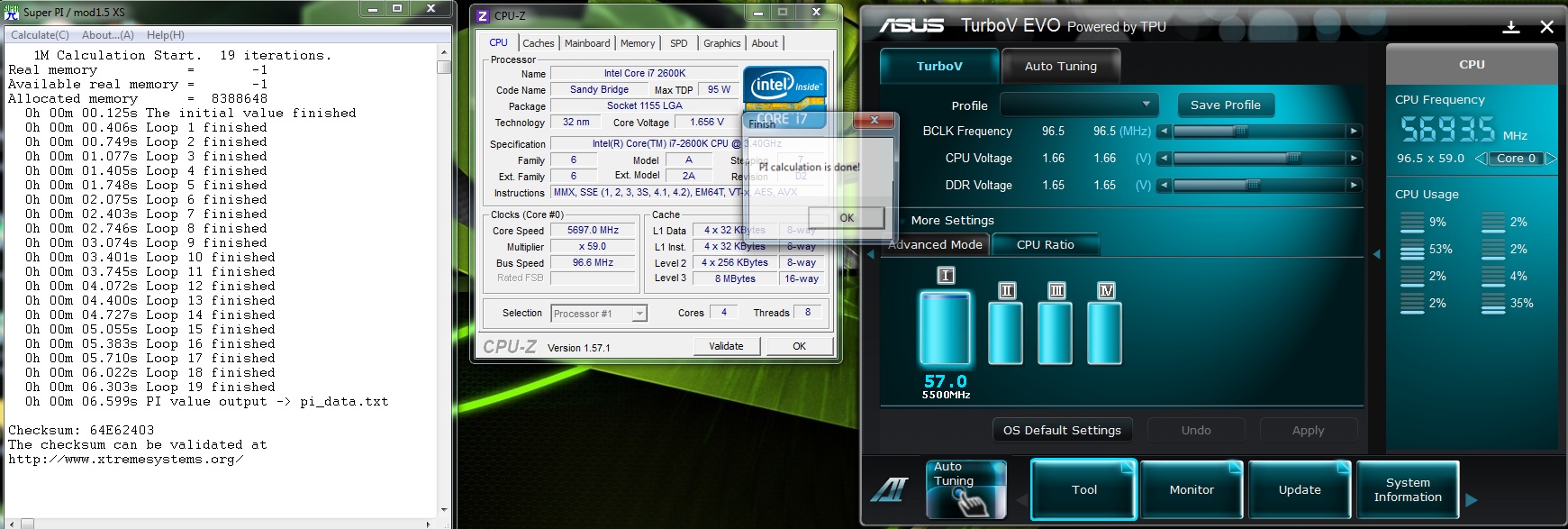
Task: Click the OS Default Settings button
Action: 1062,430
